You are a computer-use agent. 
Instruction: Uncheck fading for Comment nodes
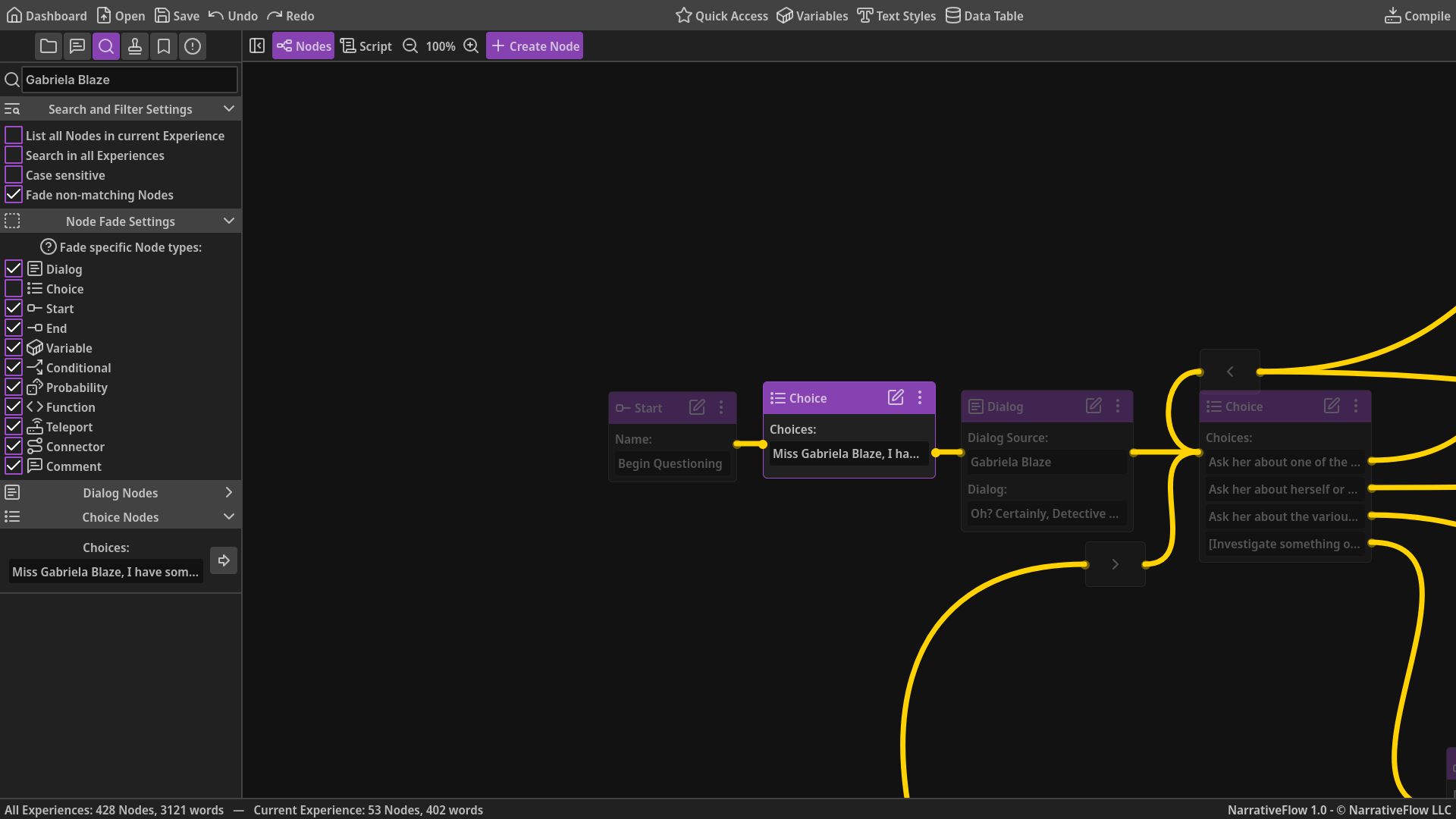(x=14, y=466)
